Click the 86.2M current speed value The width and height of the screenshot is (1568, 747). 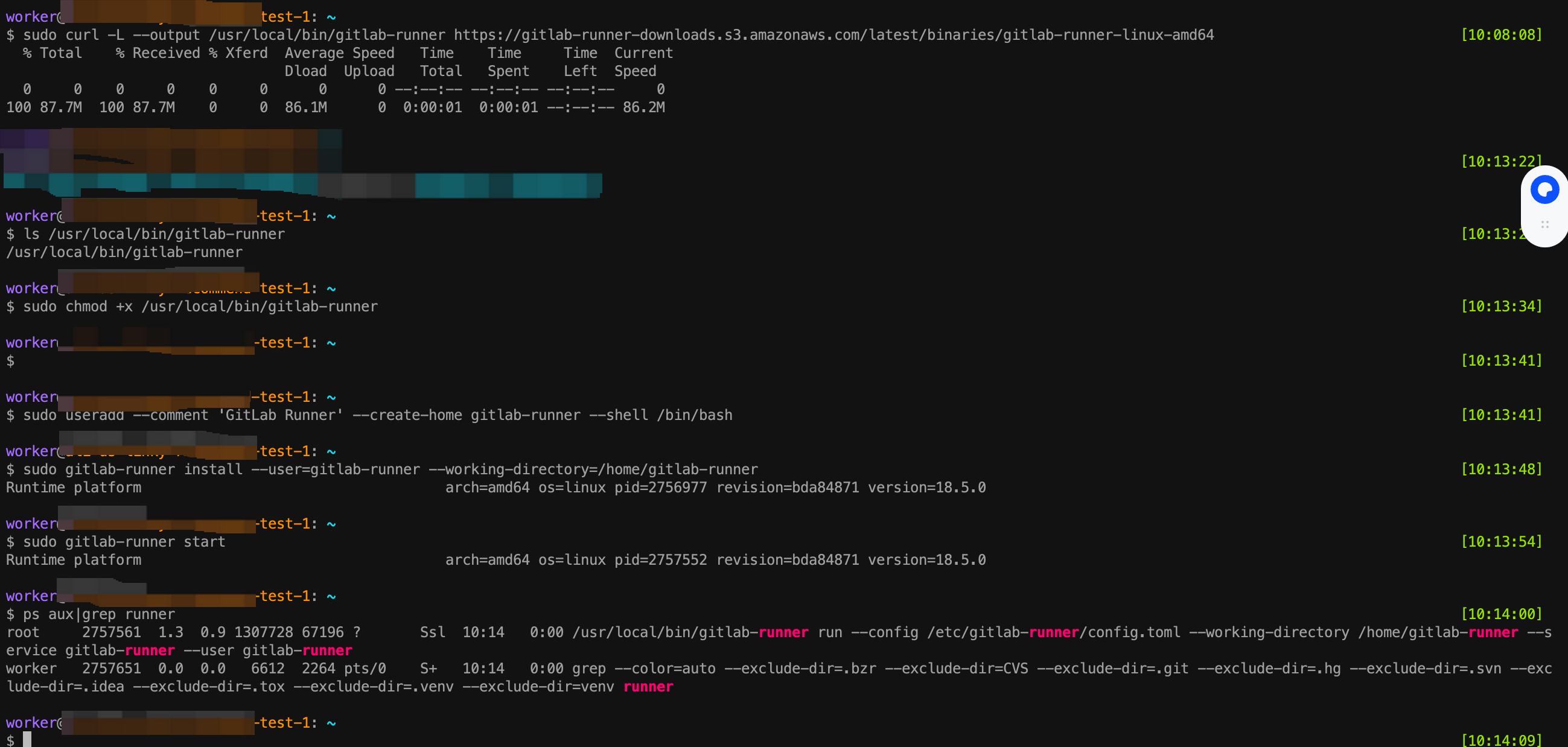[643, 107]
